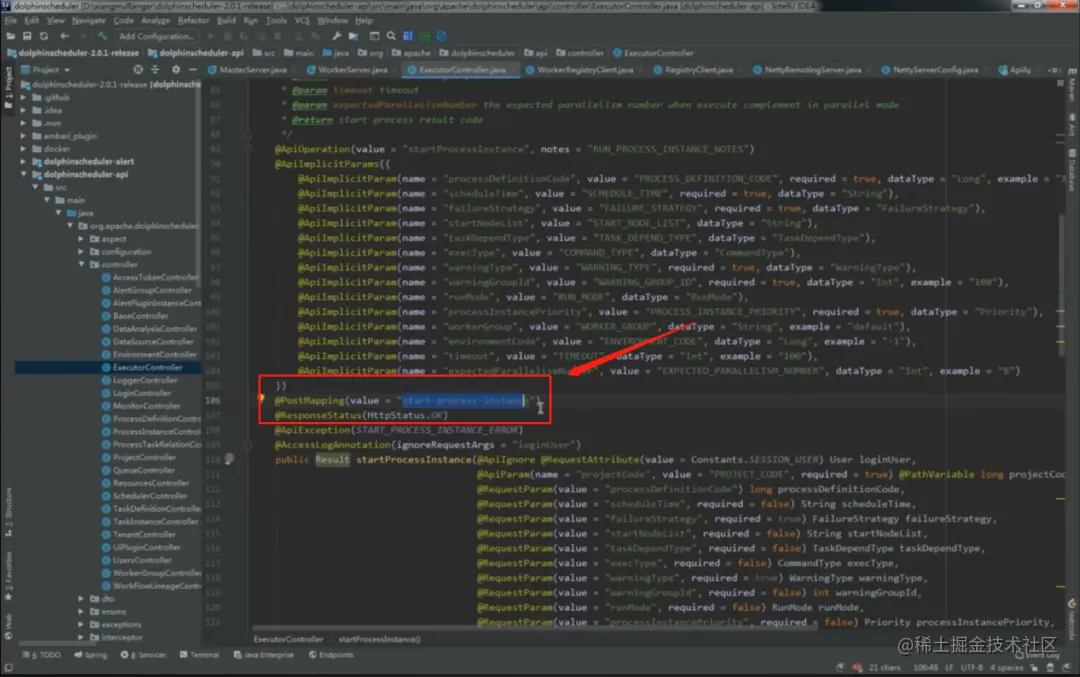Expand the dolphinscheduler-alert module

tap(23, 162)
